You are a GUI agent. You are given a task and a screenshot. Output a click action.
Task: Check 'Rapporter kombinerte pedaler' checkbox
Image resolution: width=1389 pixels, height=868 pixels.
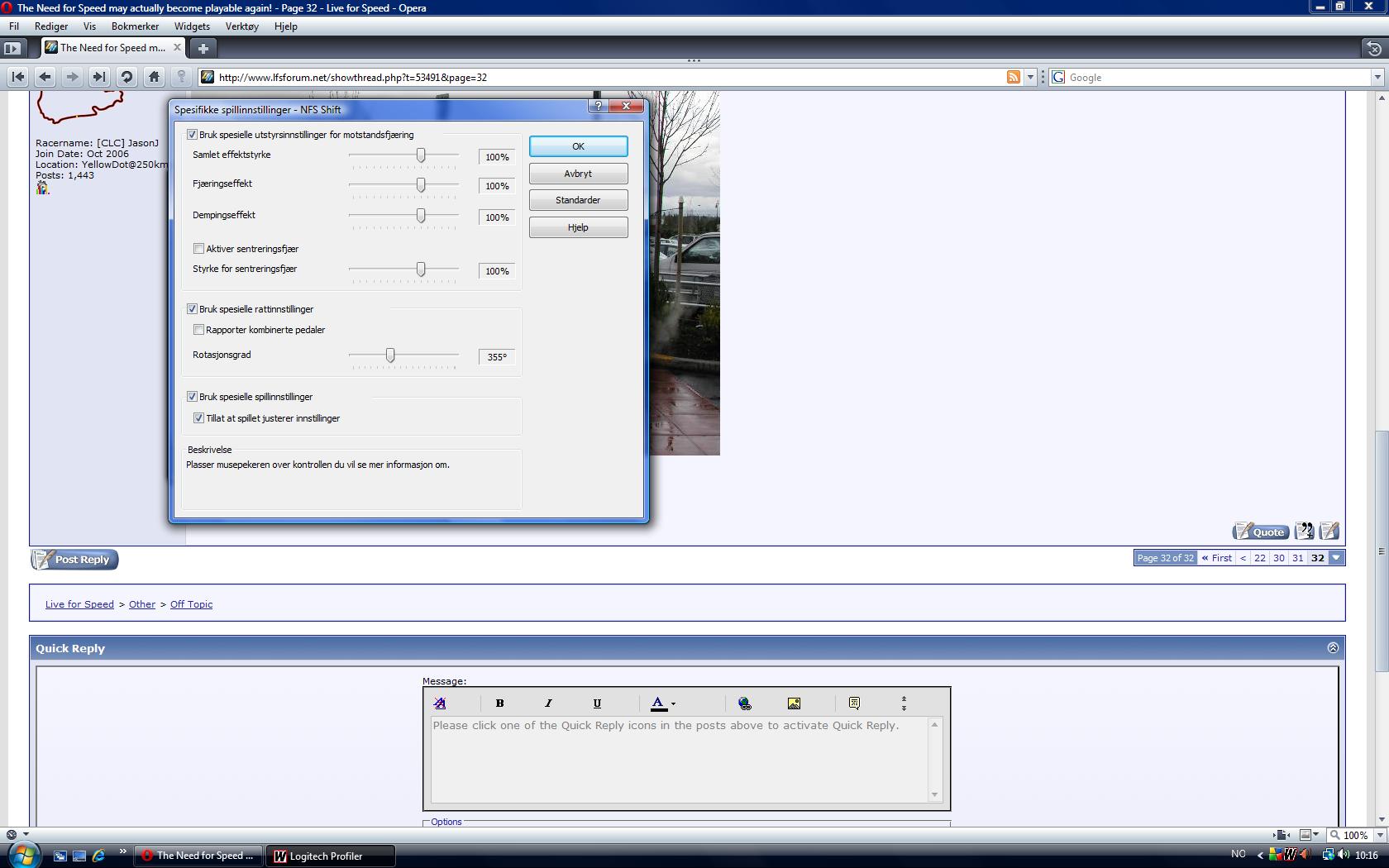[199, 330]
